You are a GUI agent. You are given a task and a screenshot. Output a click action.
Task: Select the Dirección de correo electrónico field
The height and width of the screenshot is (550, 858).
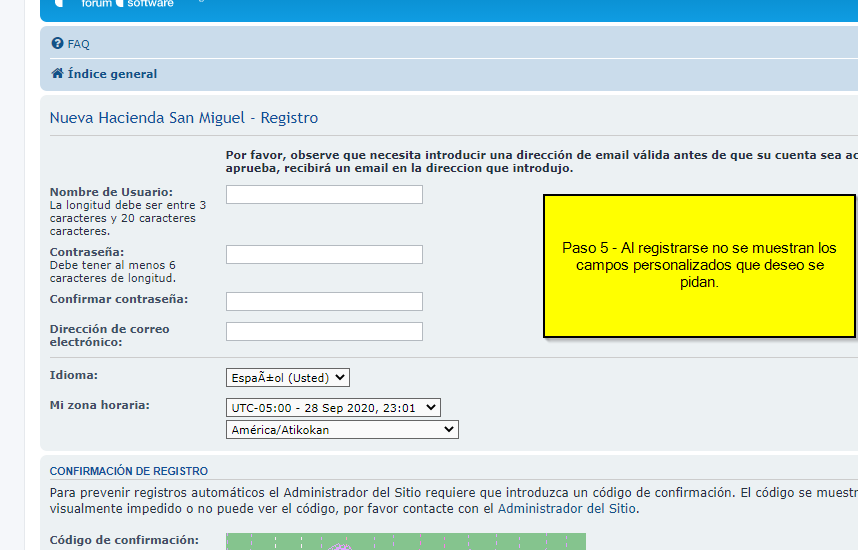[x=324, y=331]
